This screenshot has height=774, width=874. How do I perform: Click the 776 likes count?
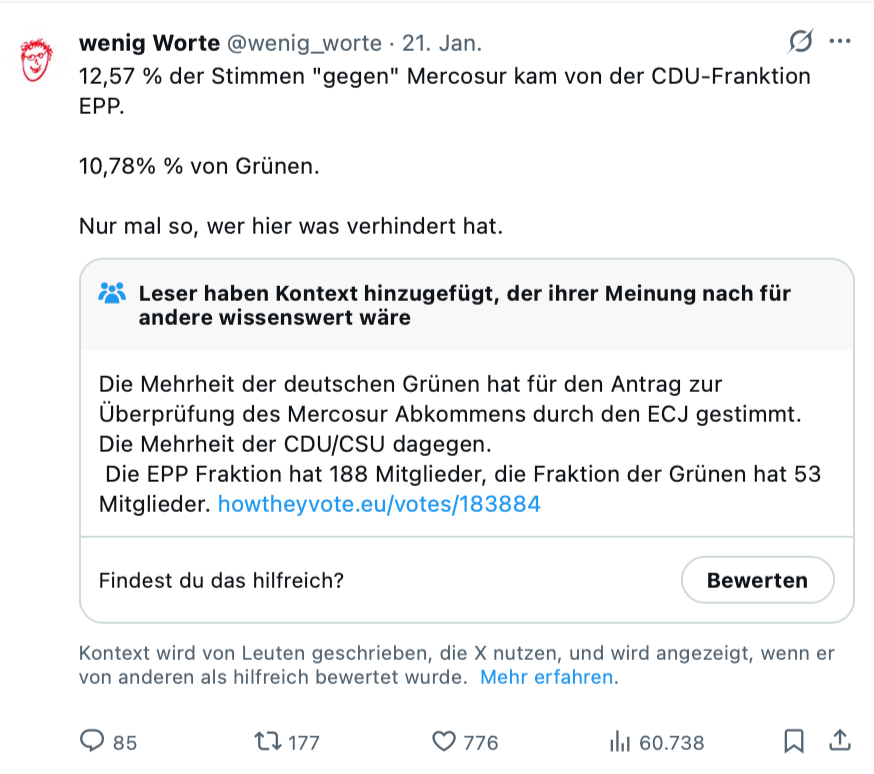[x=480, y=742]
